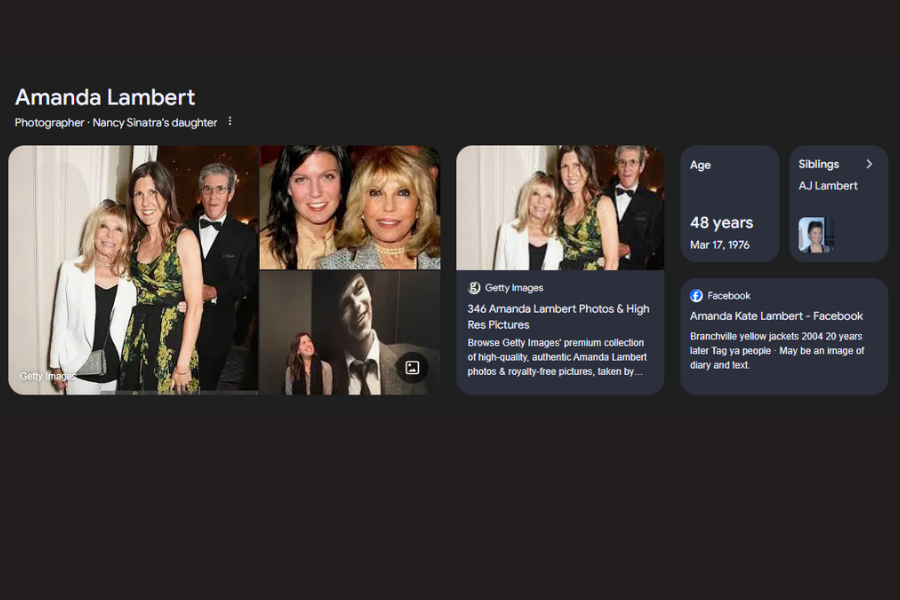Click the 'Facebook' source label
The width and height of the screenshot is (900, 600).
coord(728,296)
